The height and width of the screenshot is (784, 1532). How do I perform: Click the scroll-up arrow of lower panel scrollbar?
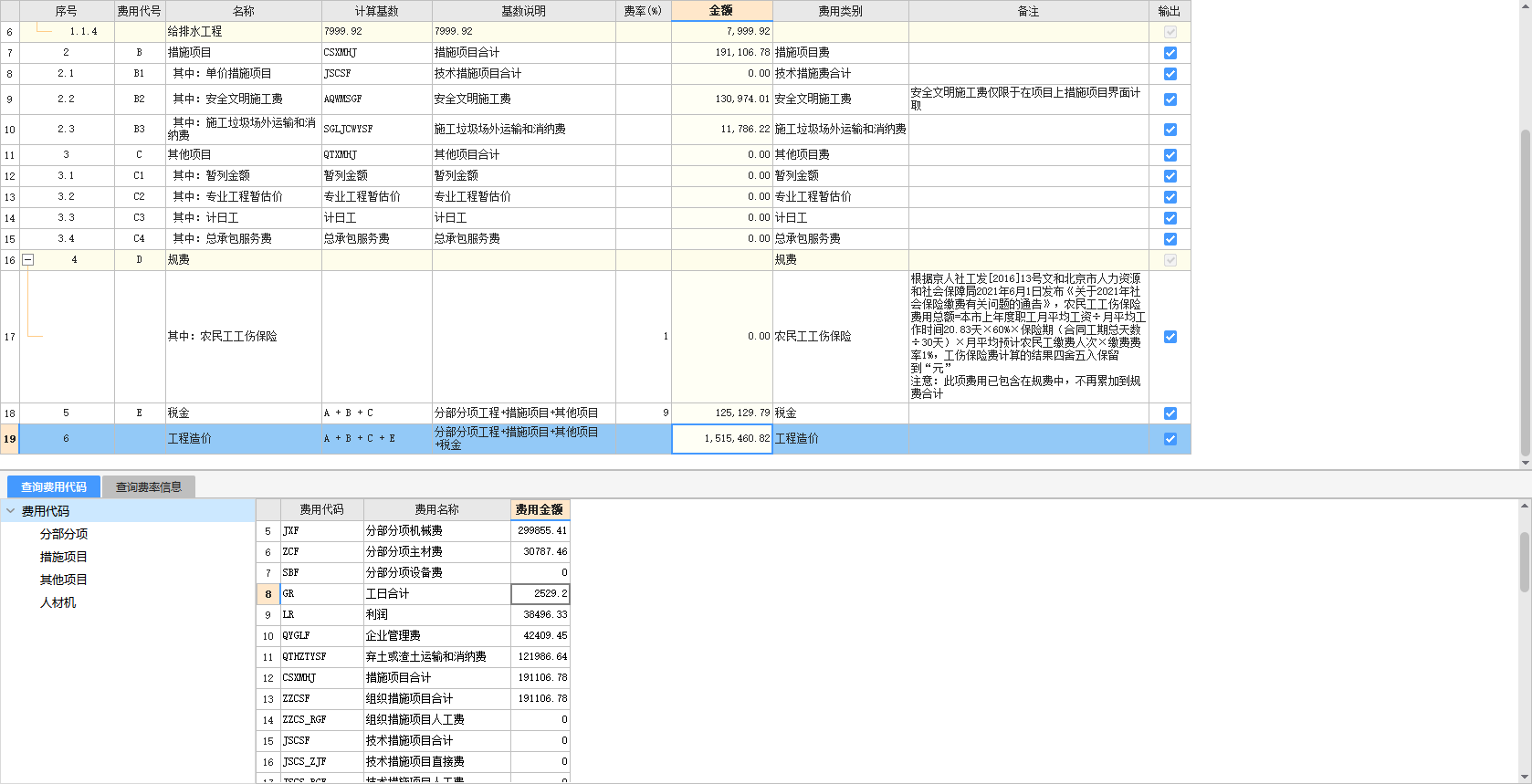tap(1525, 505)
